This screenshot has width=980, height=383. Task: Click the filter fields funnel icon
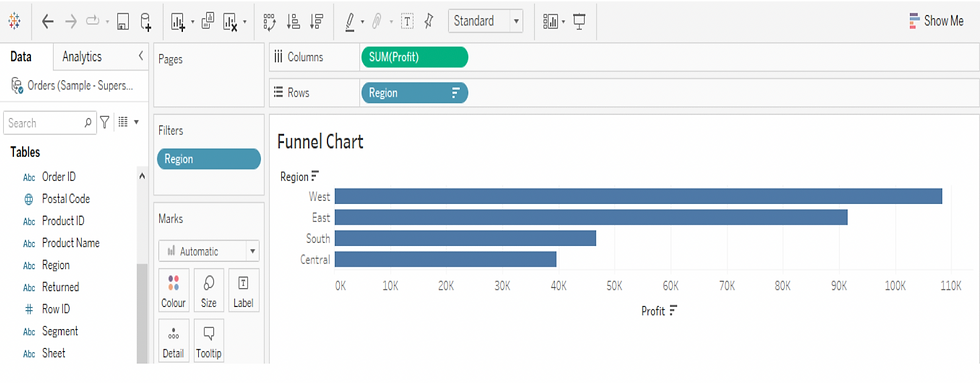click(105, 122)
